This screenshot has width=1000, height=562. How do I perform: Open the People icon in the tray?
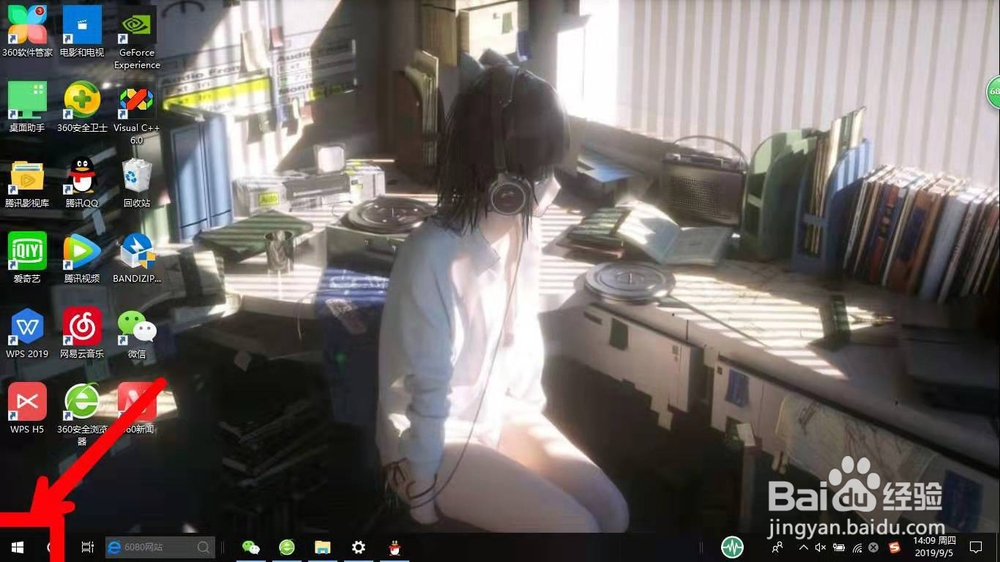[777, 547]
